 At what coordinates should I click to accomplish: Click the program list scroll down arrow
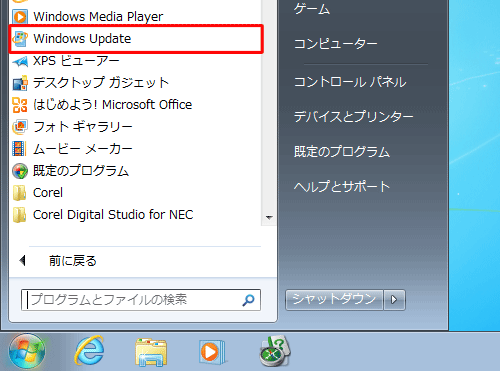click(x=269, y=218)
